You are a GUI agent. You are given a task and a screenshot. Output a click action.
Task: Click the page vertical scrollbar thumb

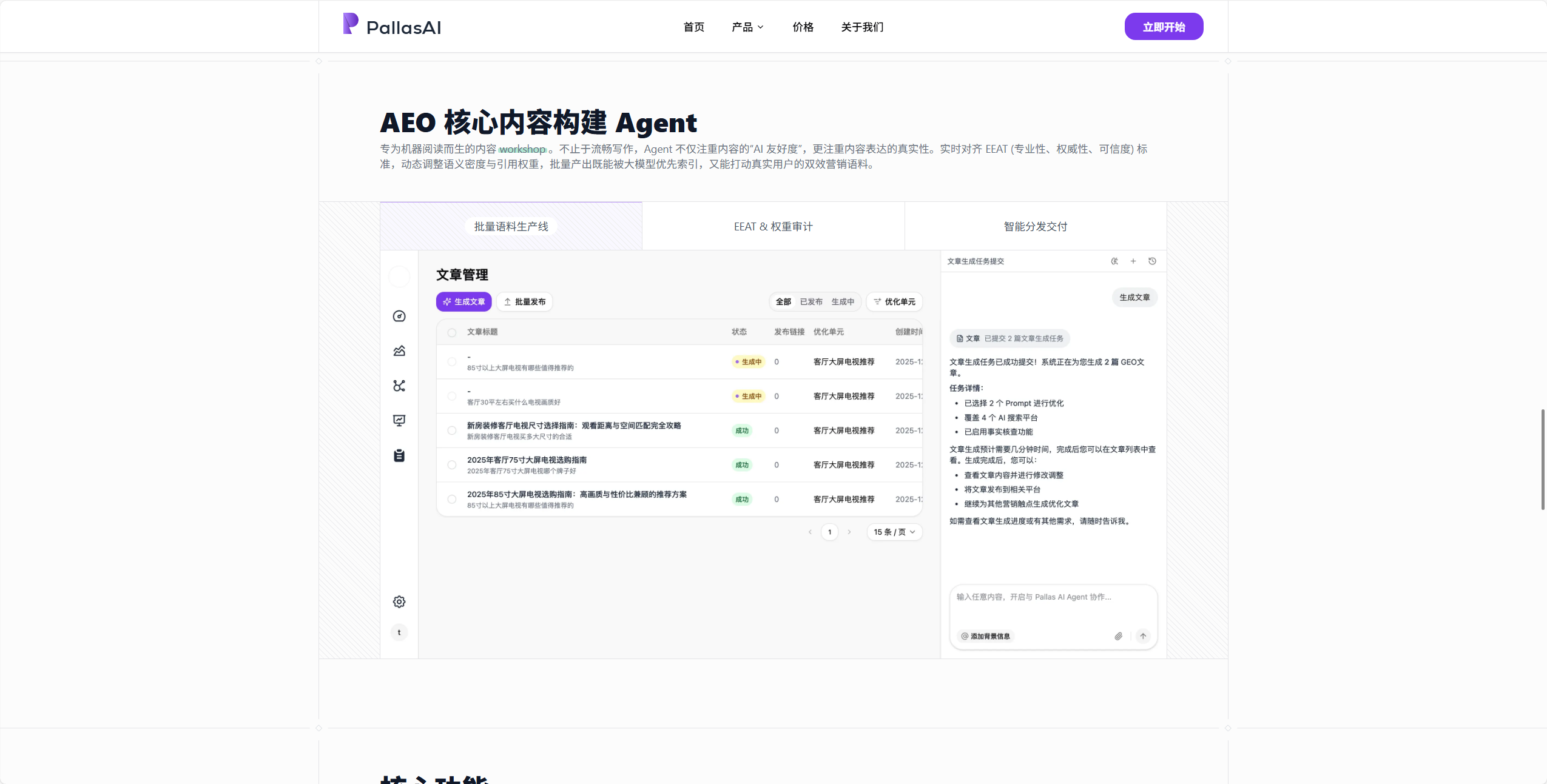1543,460
